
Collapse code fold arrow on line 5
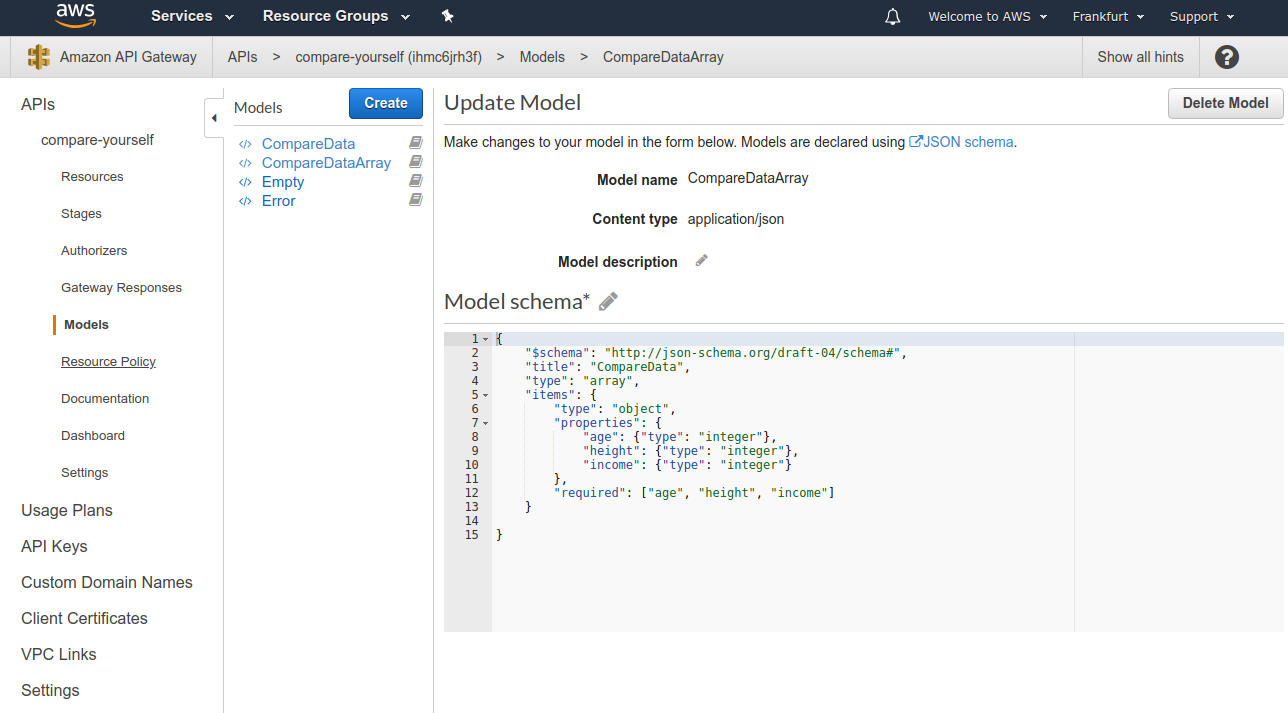[x=486, y=395]
